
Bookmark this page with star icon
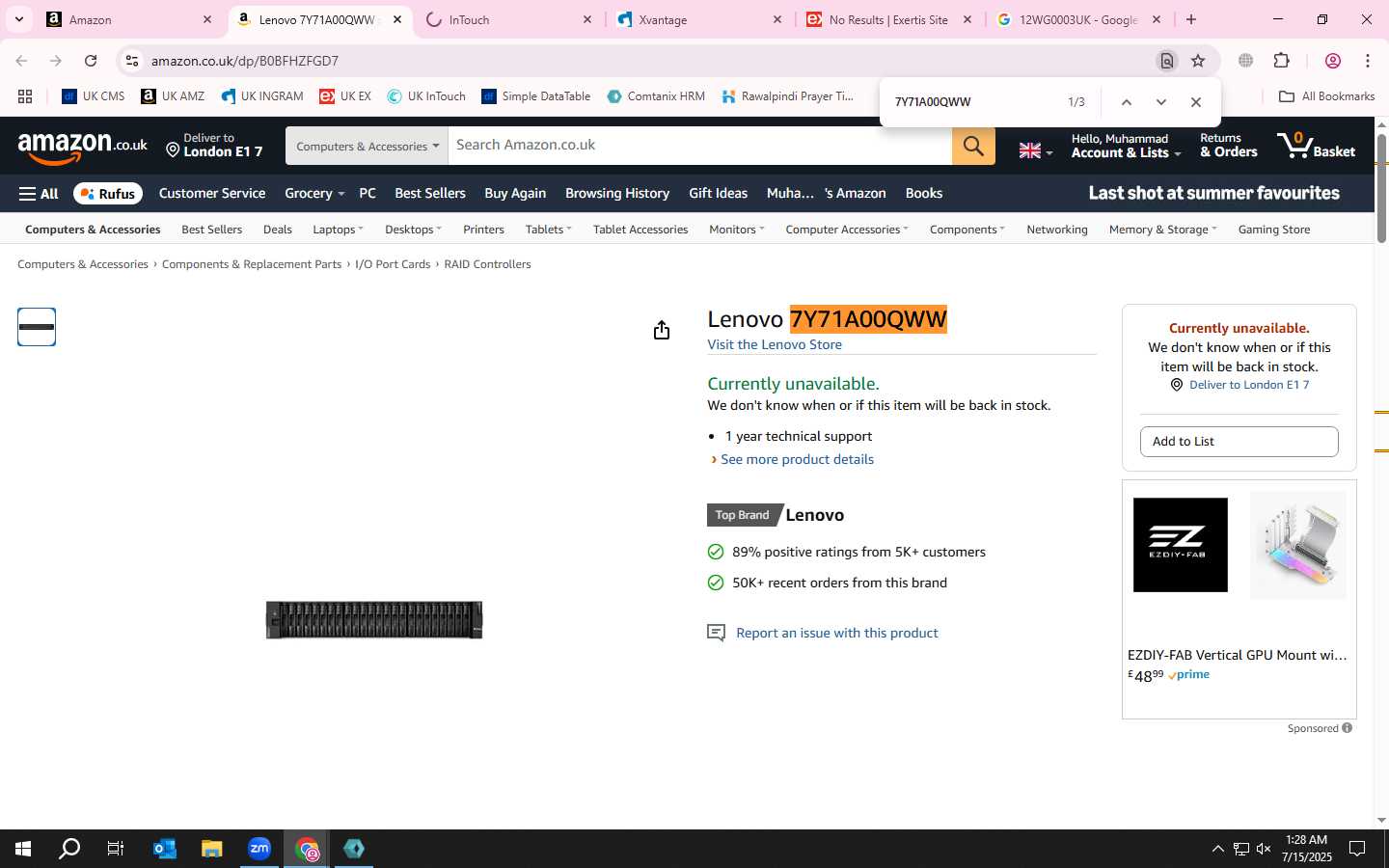point(1198,61)
